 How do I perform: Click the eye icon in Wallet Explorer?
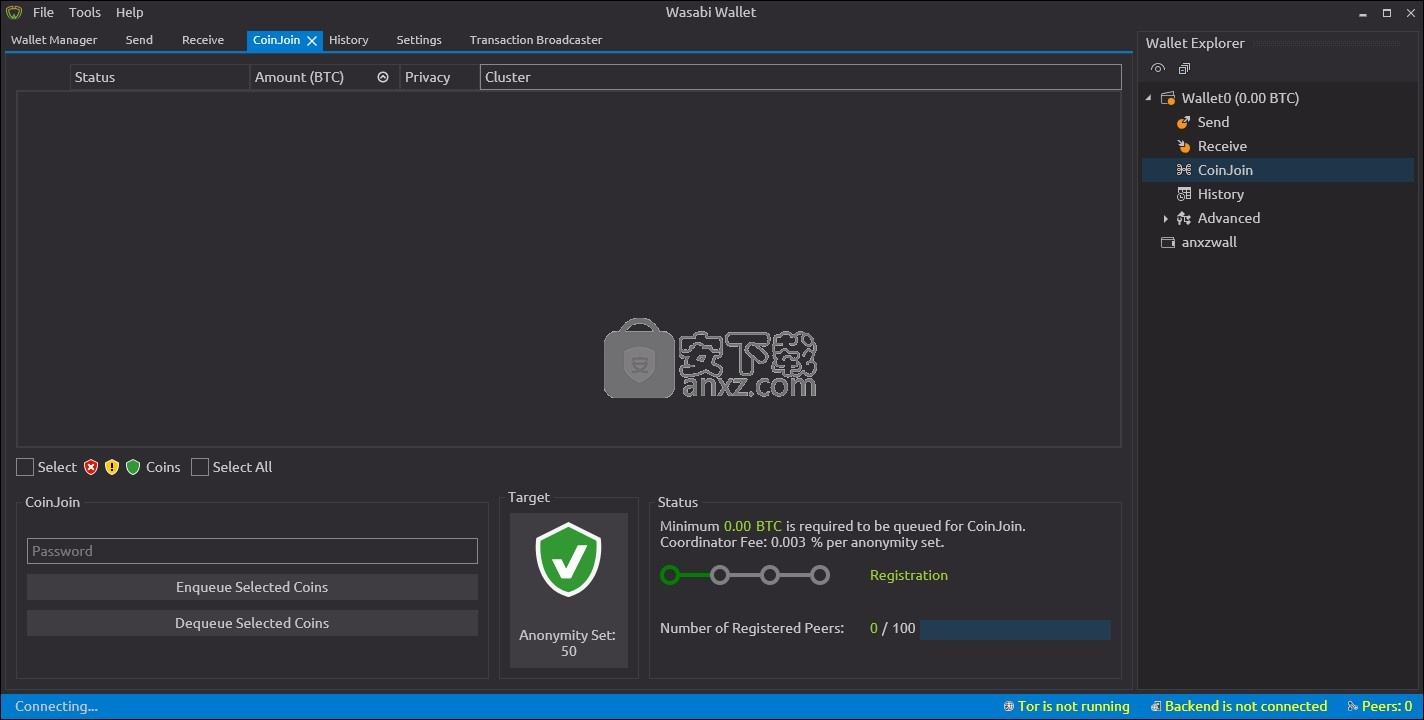(1158, 69)
